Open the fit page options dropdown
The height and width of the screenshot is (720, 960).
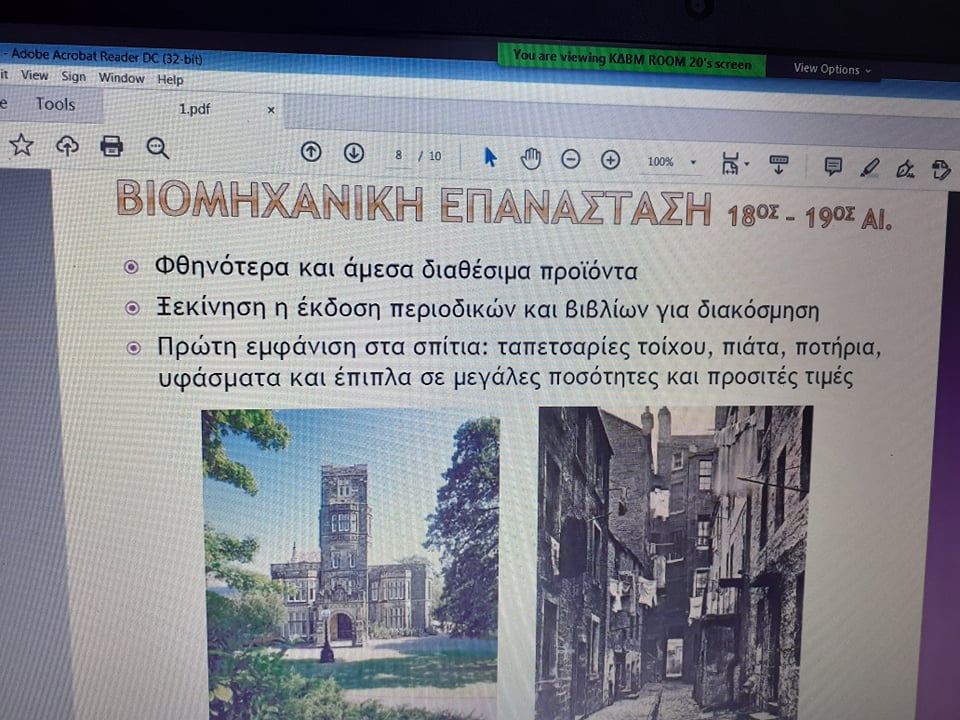tap(735, 163)
